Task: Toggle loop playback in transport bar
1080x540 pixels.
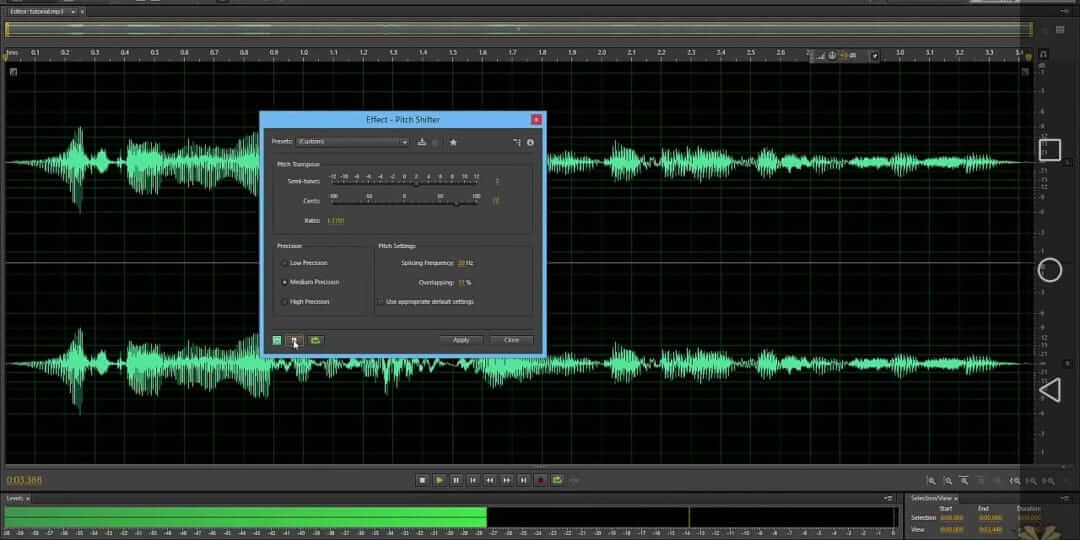Action: pos(557,480)
